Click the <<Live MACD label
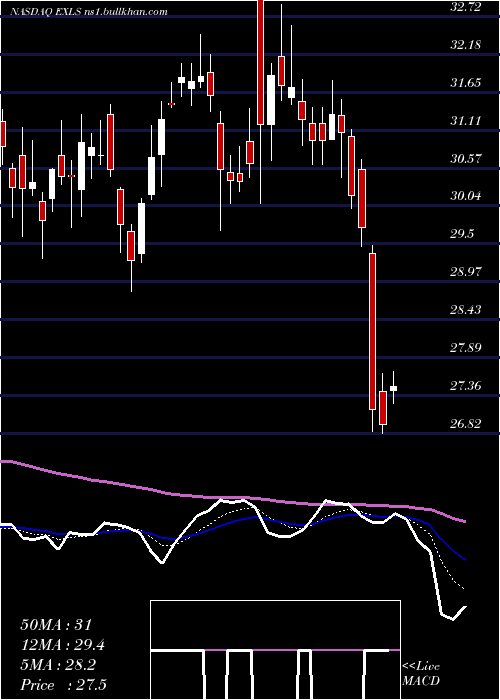 421,673
